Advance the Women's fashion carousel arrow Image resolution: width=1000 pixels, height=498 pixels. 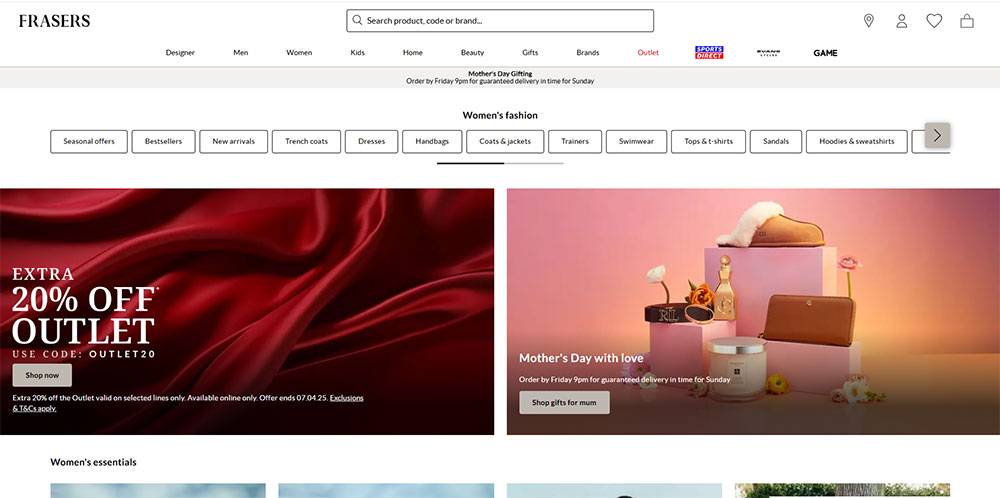tap(937, 135)
